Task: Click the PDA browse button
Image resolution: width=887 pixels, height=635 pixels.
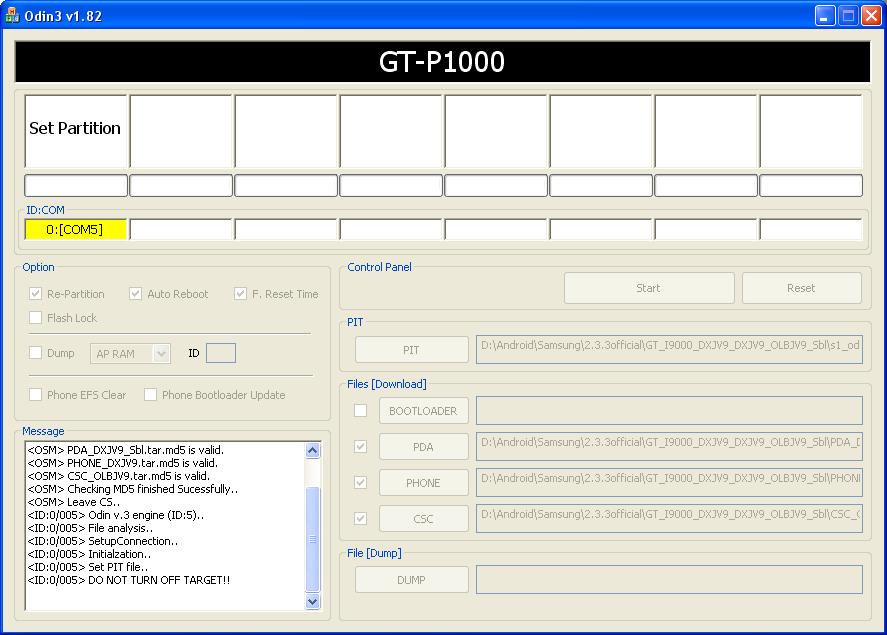Action: coord(424,447)
